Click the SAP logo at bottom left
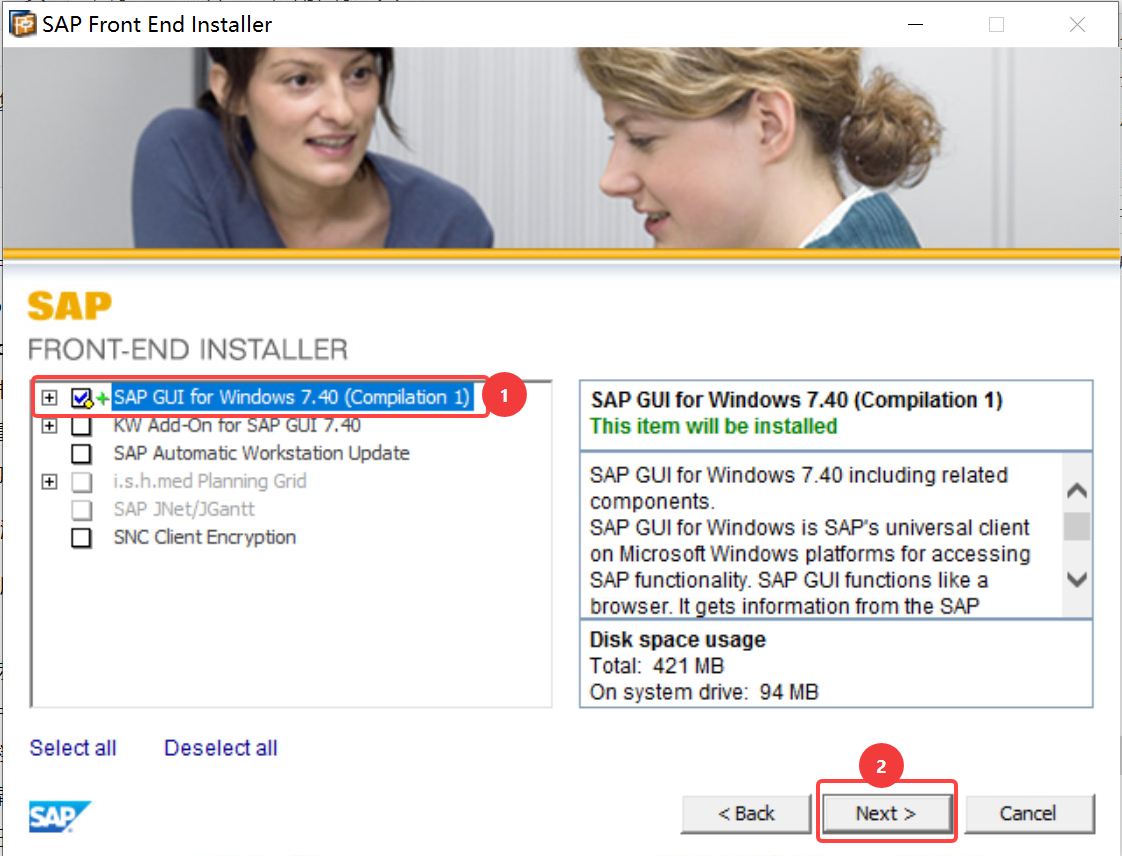Viewport: 1122px width, 856px height. coord(60,816)
